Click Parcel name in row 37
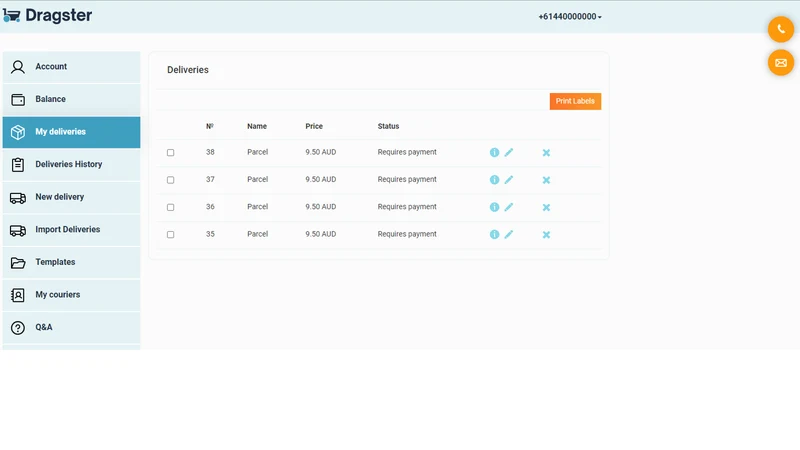The image size is (800, 450). click(x=257, y=179)
